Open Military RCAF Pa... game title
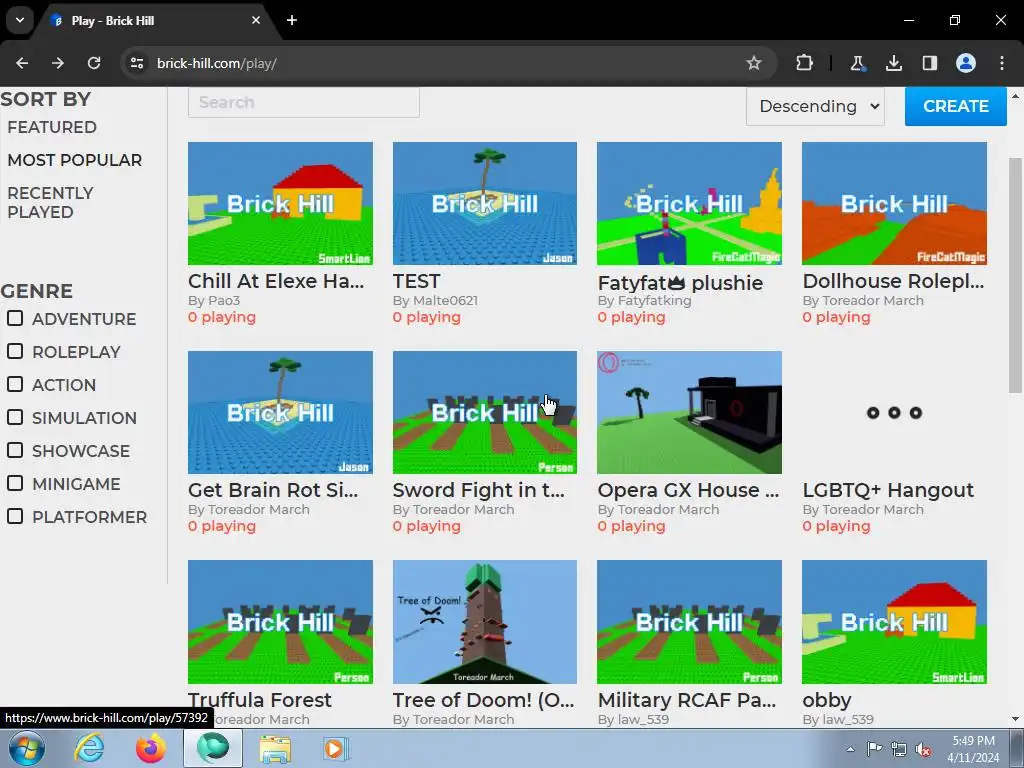The image size is (1024, 768). 687,699
